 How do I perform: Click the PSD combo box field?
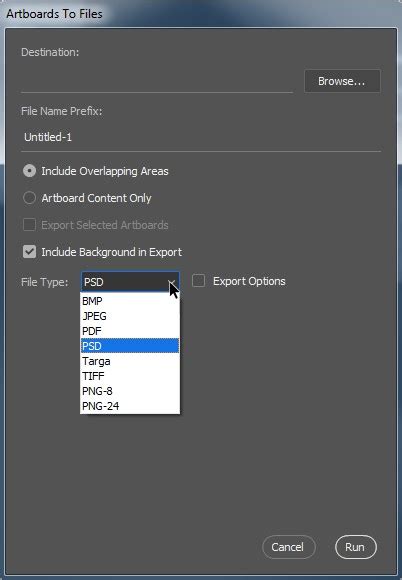point(130,282)
